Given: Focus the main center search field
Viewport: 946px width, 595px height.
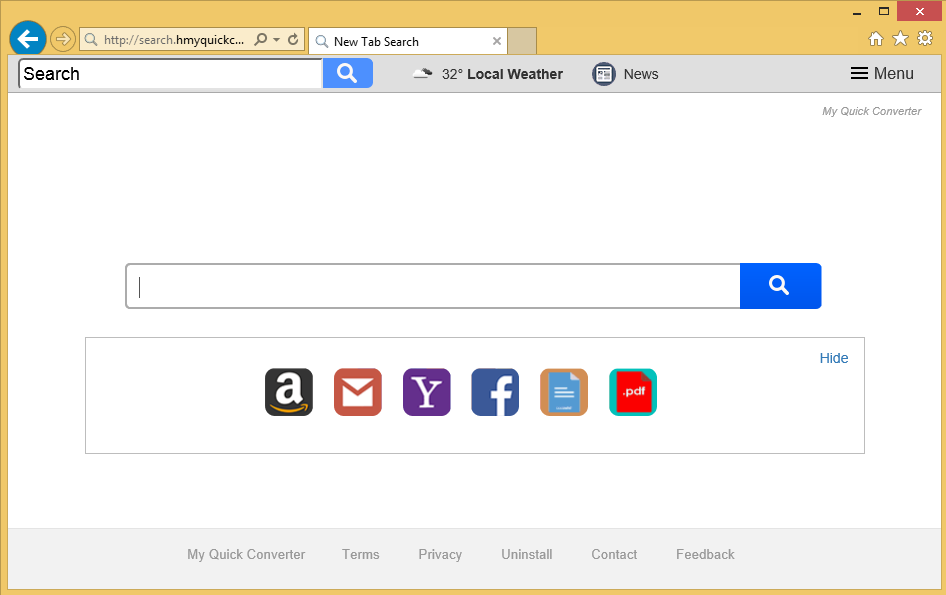Looking at the screenshot, I should pyautogui.click(x=432, y=287).
